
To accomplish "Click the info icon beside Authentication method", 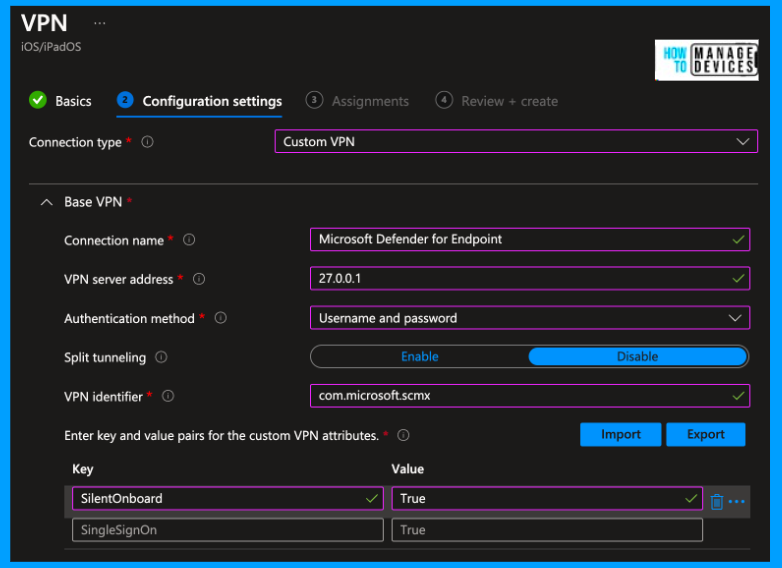I will pyautogui.click(x=220, y=318).
